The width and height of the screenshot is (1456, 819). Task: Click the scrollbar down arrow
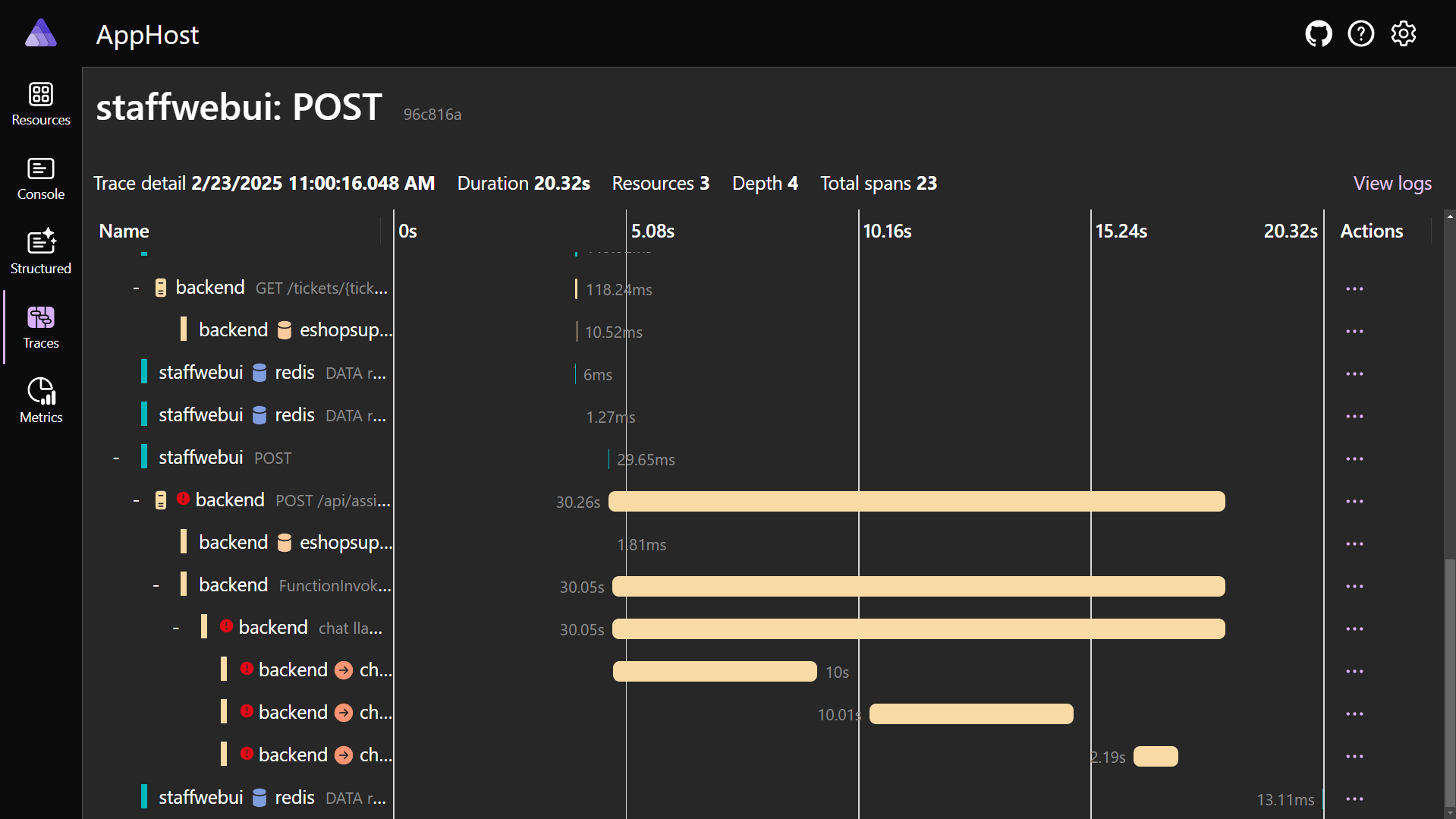point(1450,813)
